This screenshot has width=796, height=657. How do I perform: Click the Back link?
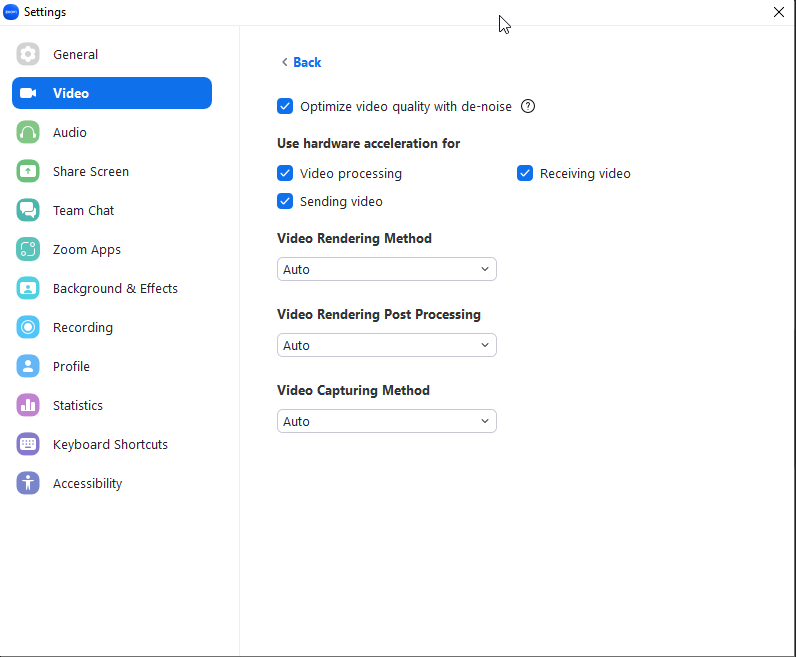[301, 62]
